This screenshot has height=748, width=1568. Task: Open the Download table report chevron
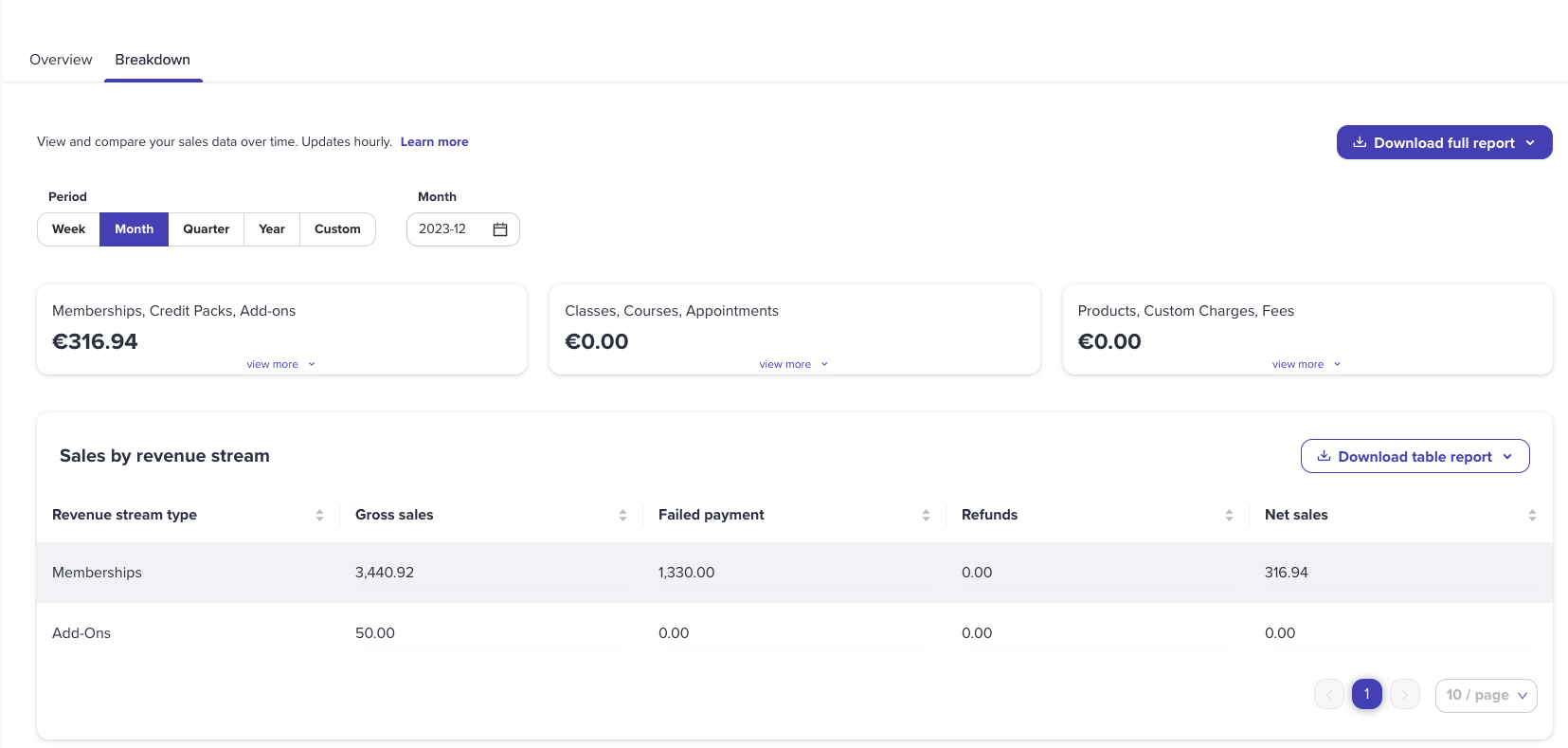1507,457
